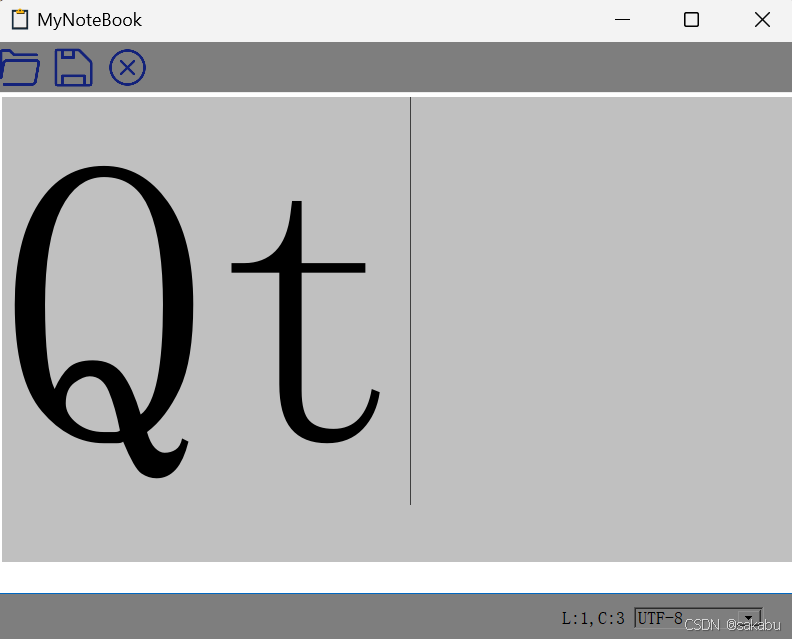792x639 pixels.
Task: Click the circled X close-file icon
Action: tap(127, 67)
